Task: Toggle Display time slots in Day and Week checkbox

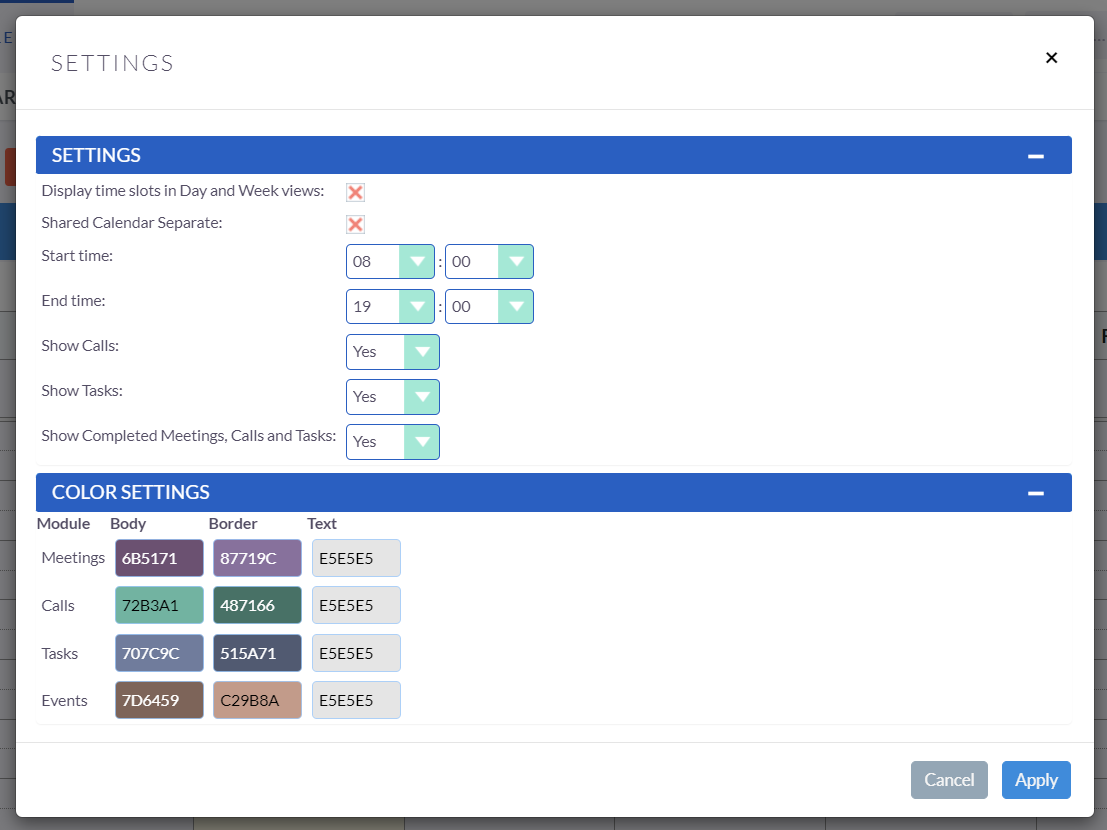Action: [355, 192]
